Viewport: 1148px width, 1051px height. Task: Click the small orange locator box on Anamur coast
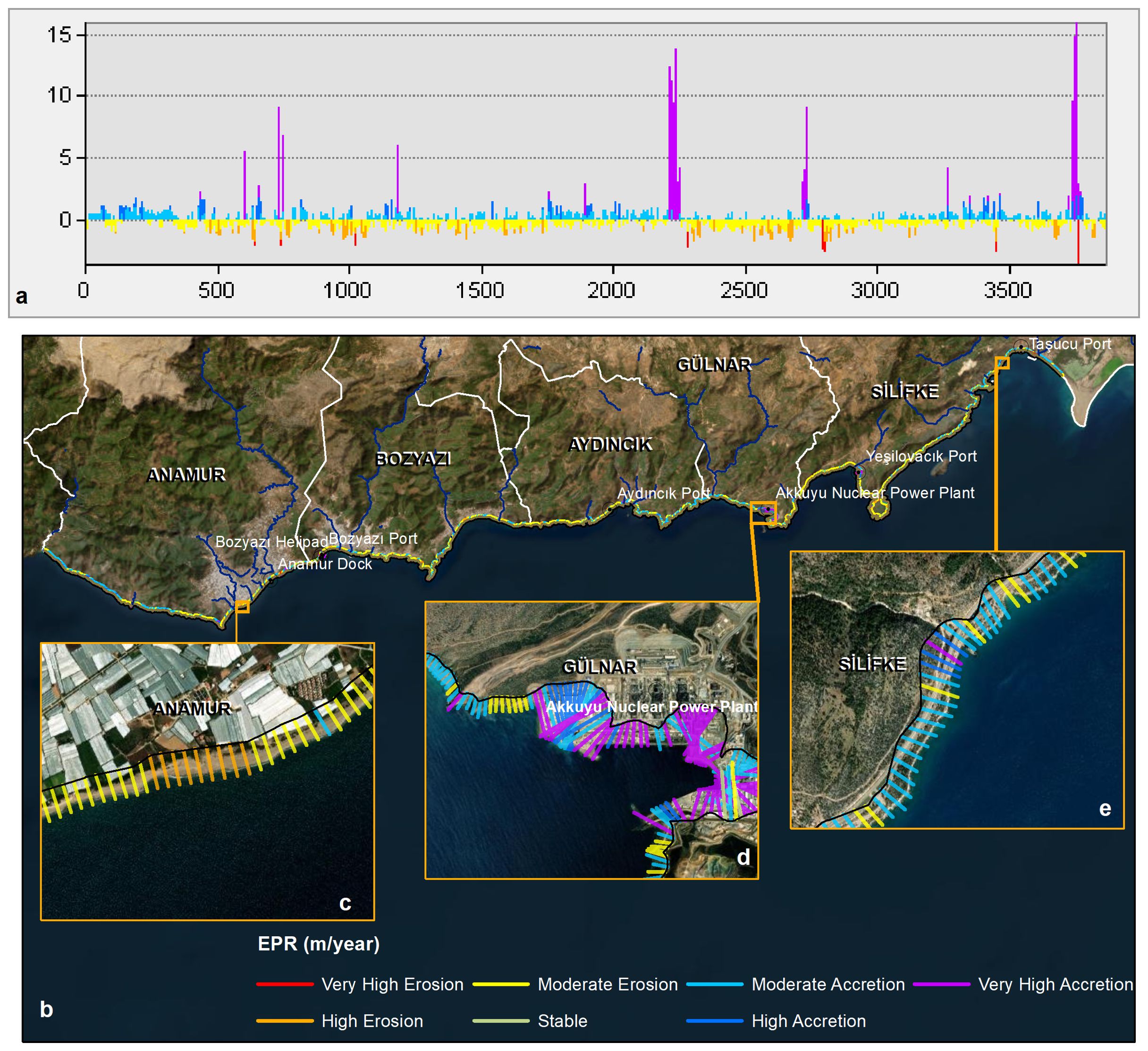(x=243, y=607)
